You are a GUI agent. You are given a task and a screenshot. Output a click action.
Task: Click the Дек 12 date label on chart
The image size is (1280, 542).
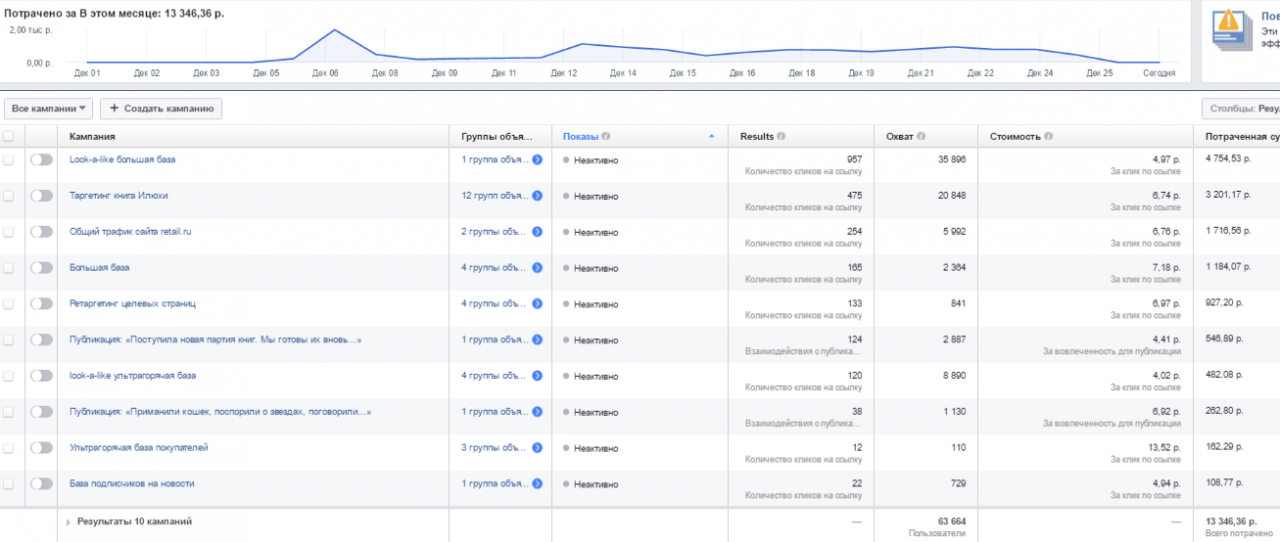pos(564,73)
